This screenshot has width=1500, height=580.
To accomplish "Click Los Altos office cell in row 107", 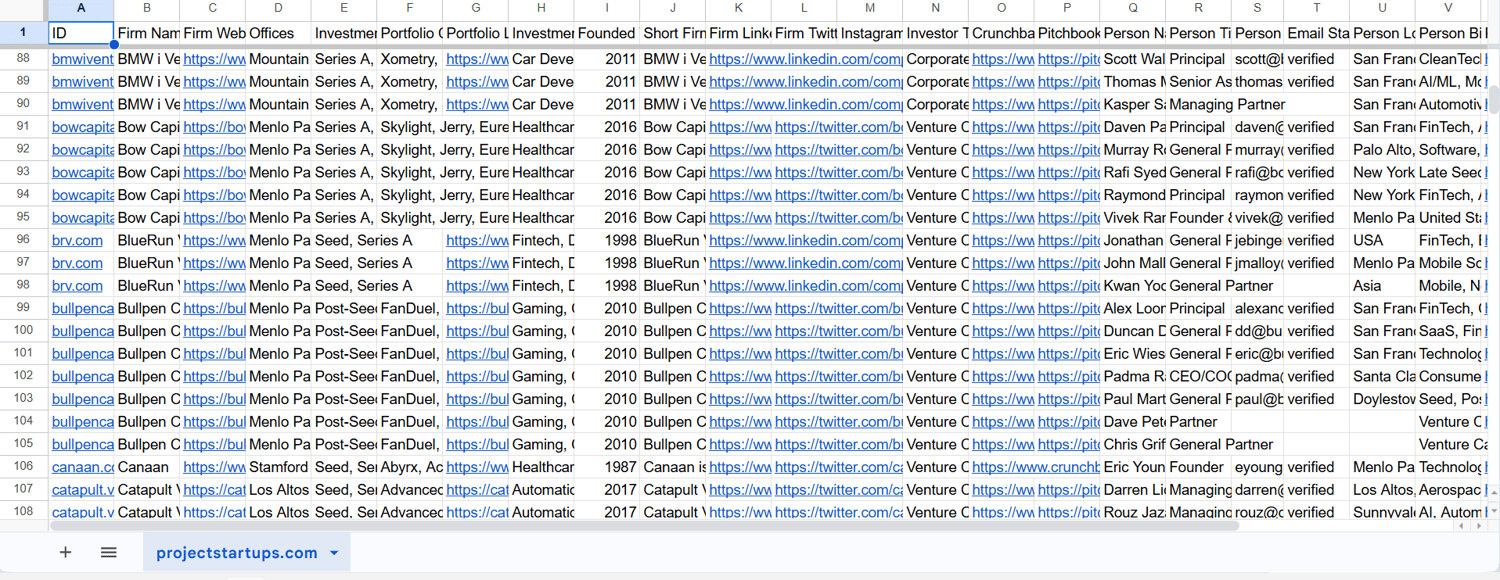I will click(x=278, y=489).
